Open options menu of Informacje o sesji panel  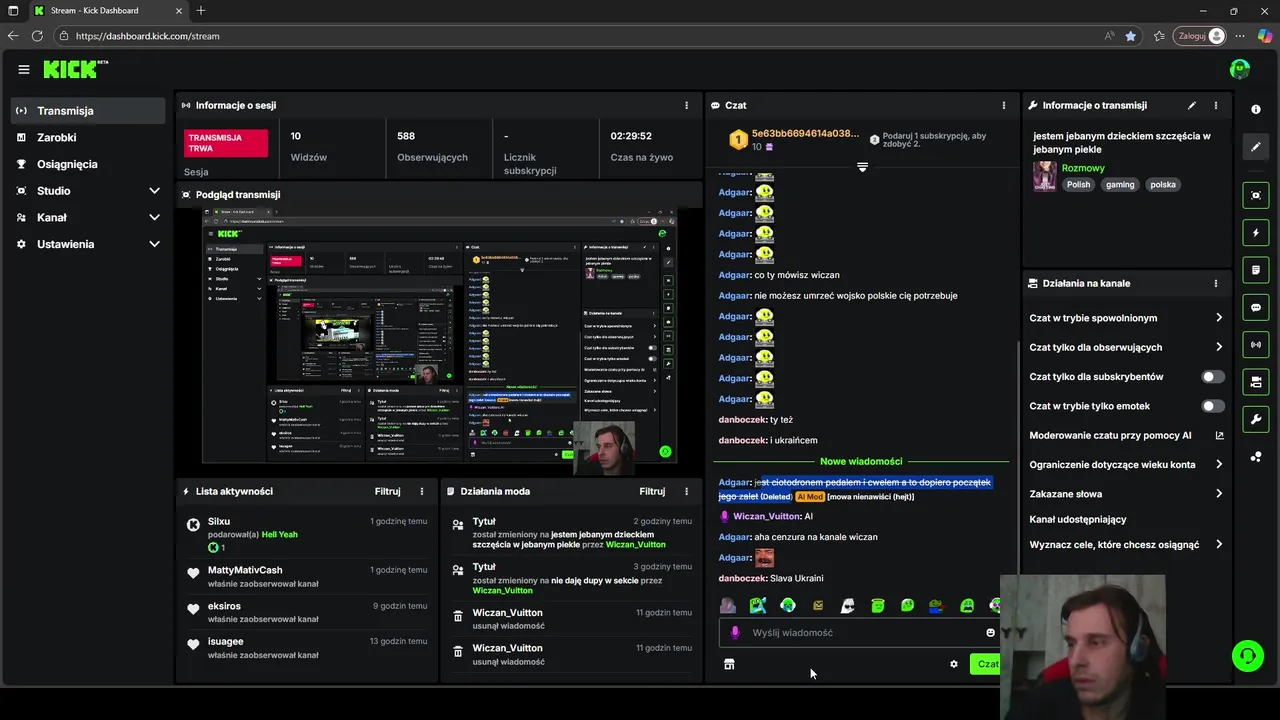[686, 105]
